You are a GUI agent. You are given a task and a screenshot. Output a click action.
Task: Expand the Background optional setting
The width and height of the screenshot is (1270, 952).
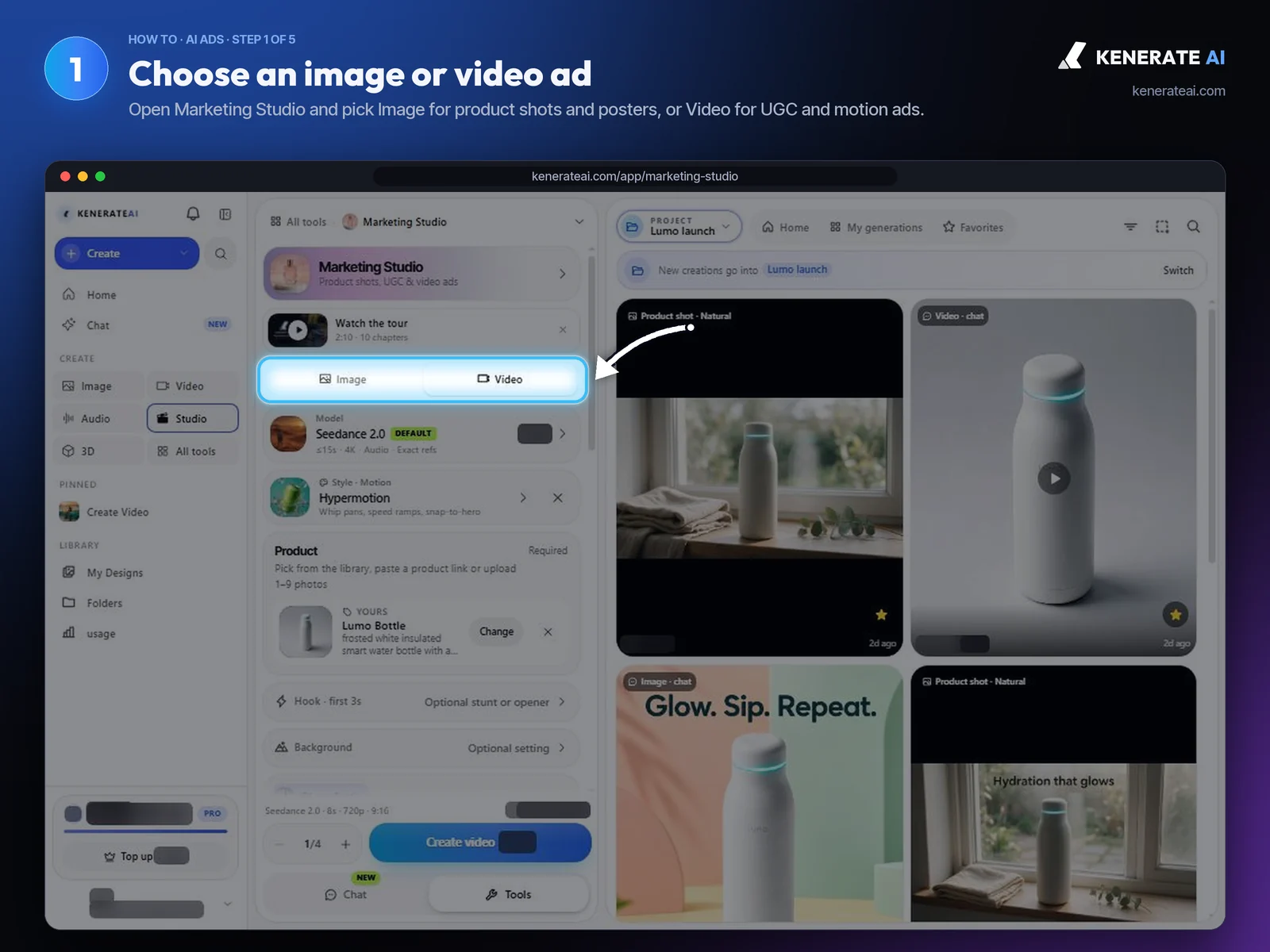pos(421,747)
